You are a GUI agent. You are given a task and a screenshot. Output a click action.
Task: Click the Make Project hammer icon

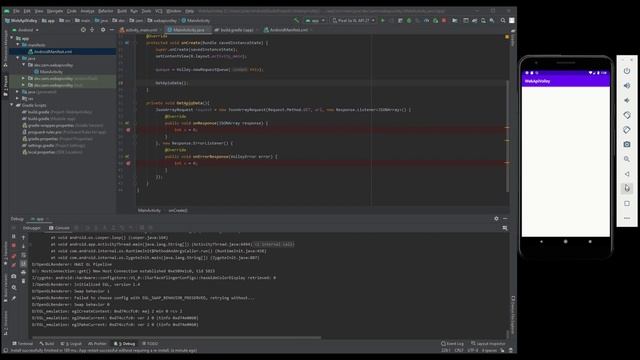(x=297, y=20)
